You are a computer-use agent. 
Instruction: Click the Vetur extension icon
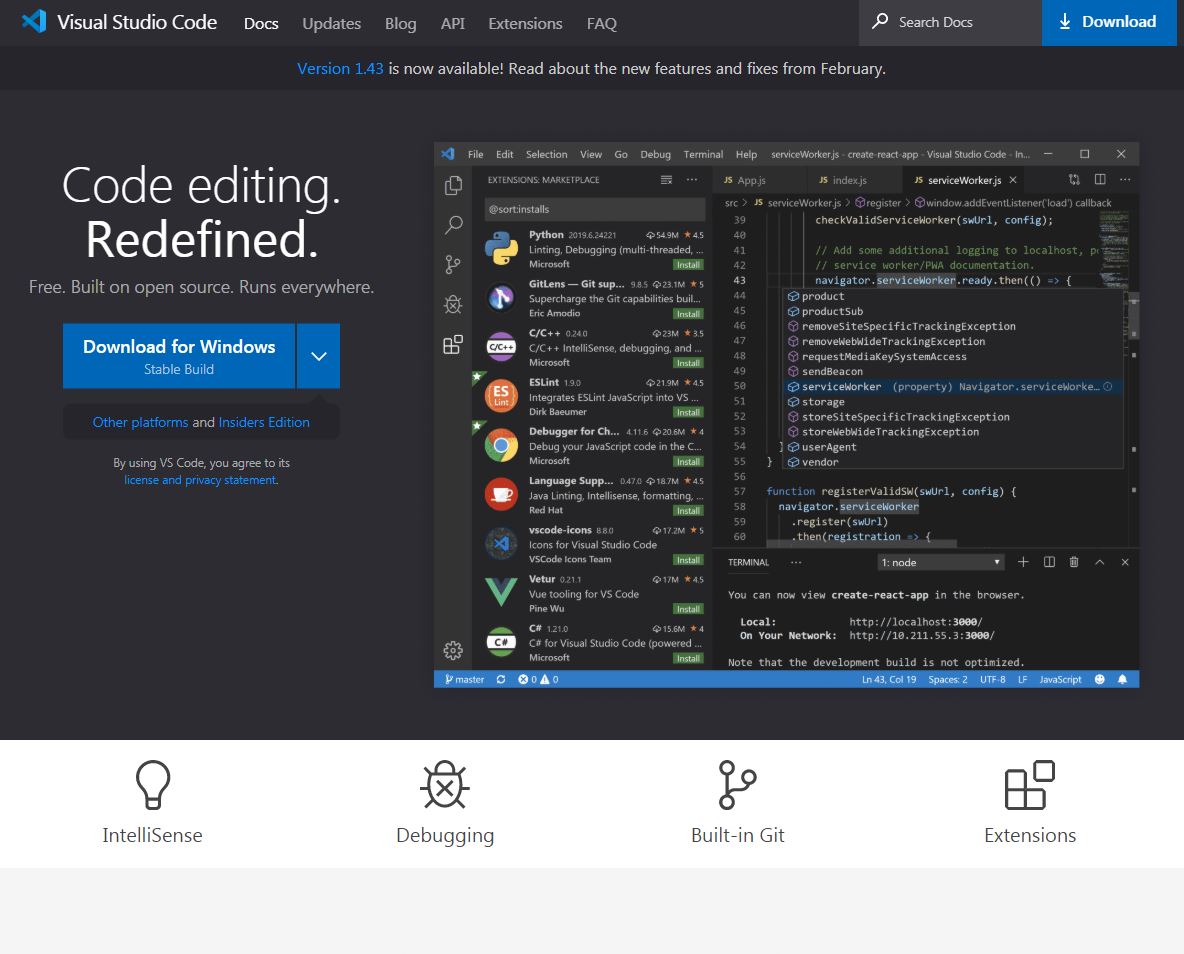[501, 591]
